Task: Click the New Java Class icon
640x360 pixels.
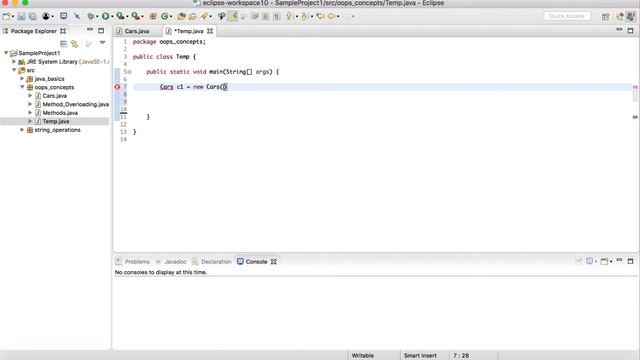Action: [164, 16]
